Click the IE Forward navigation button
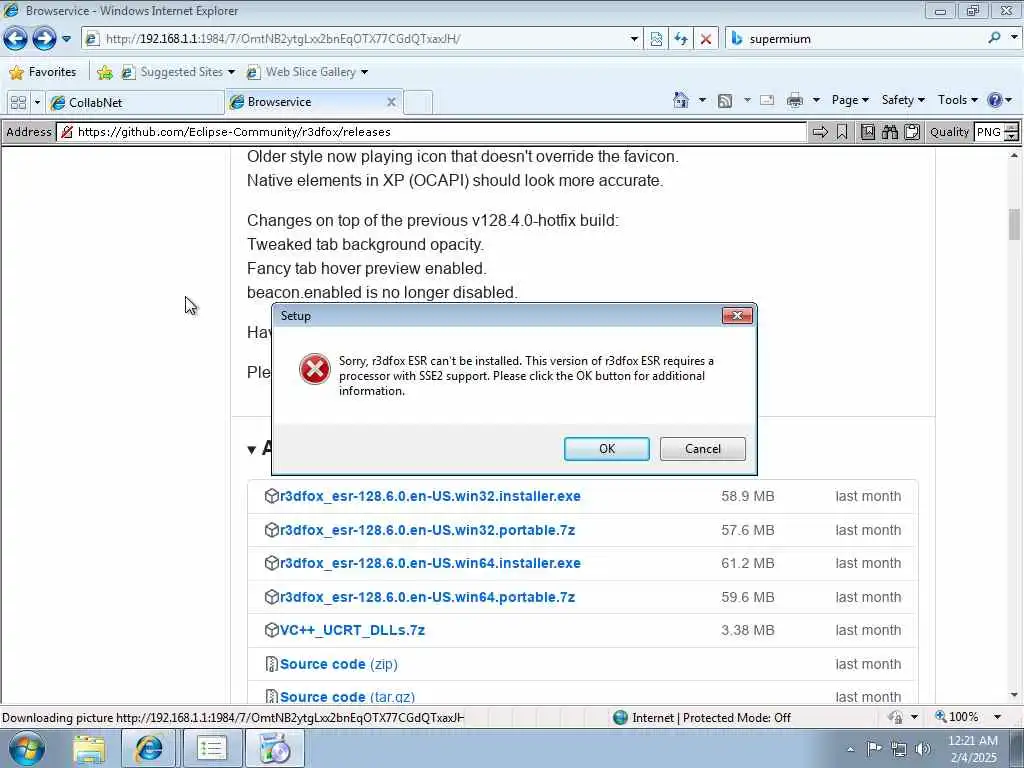Screen dimensions: 1024x768 (44, 39)
